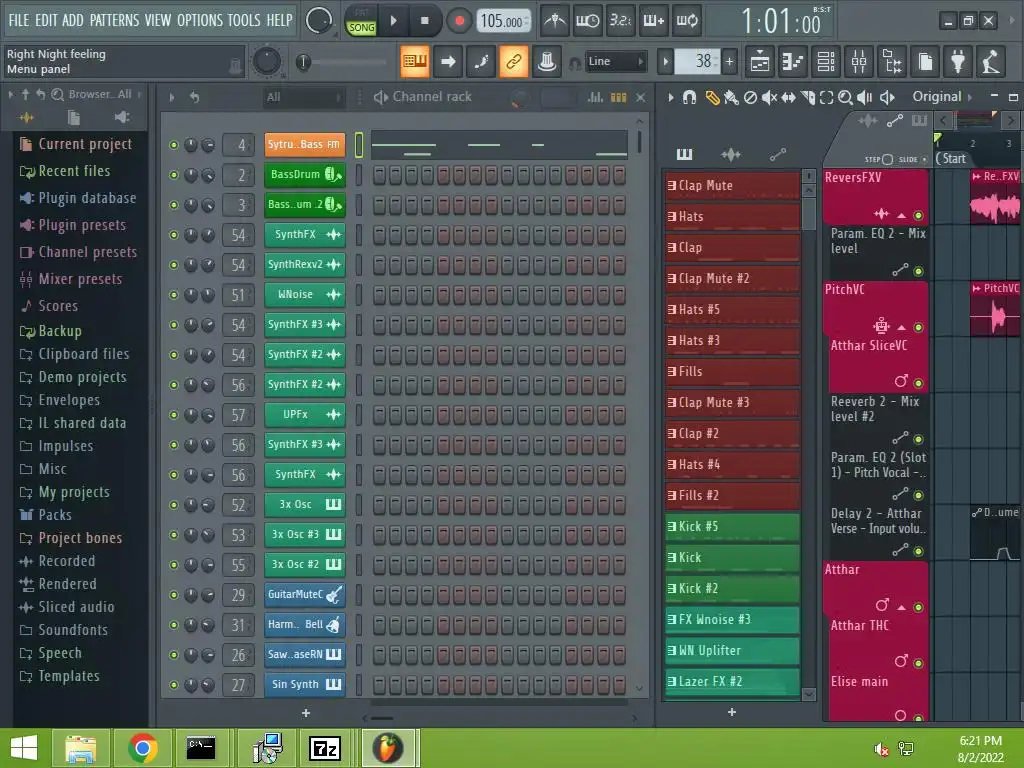Click the tempo field showing 105.000
This screenshot has height=768, width=1024.
pos(502,21)
